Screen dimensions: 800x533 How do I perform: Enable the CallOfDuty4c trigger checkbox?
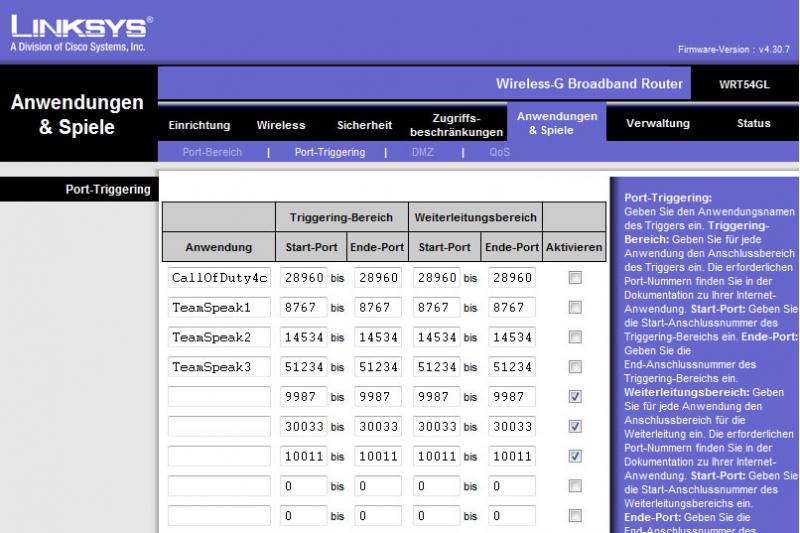[x=575, y=278]
